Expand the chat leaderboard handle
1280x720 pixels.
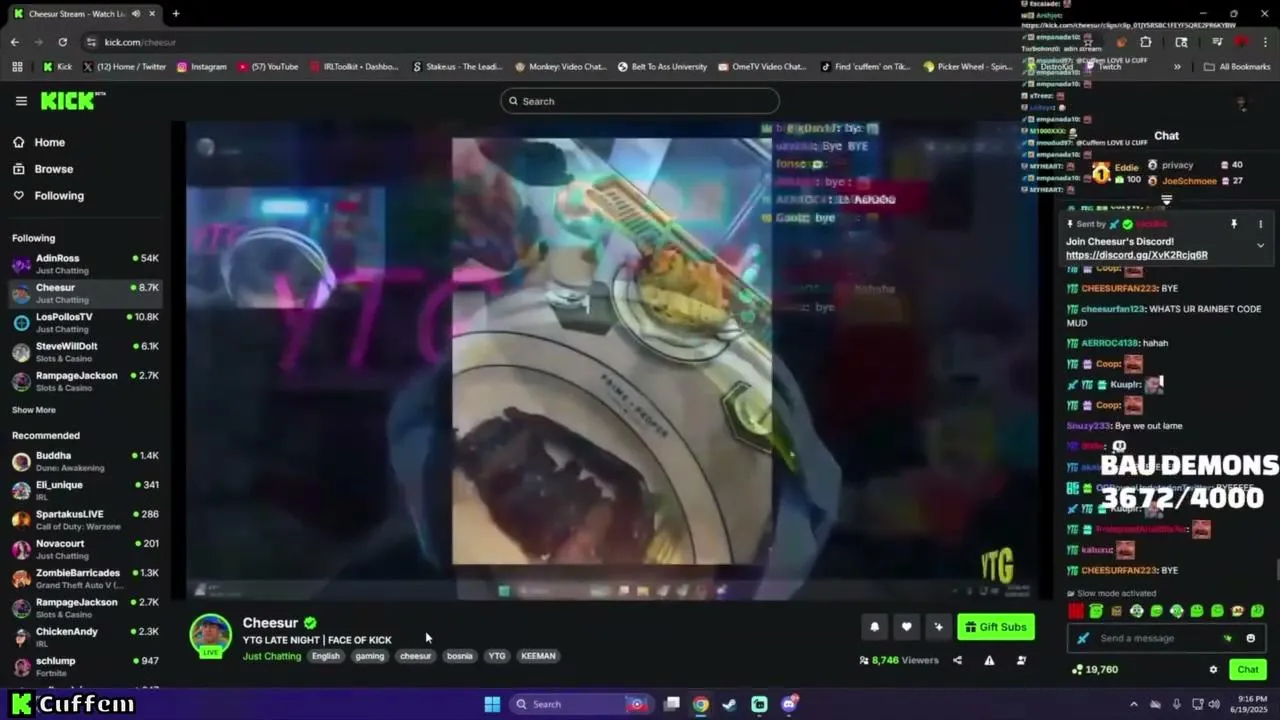(1166, 200)
